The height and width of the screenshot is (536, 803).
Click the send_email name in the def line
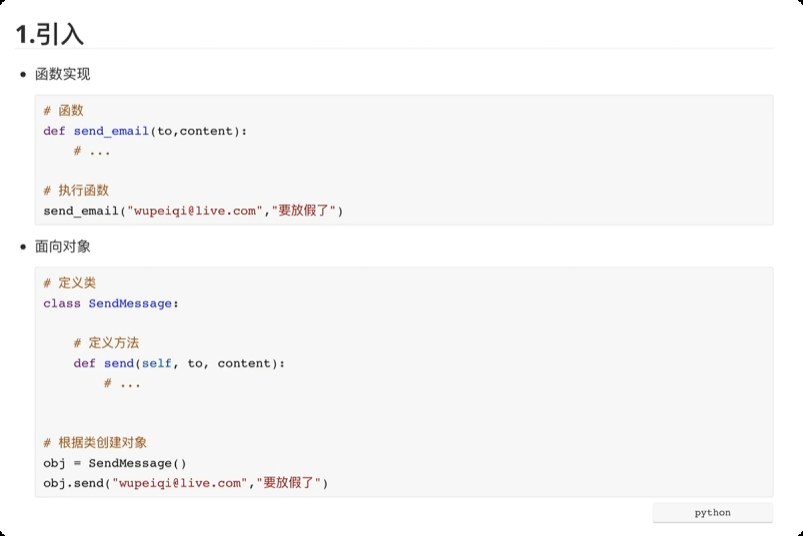point(111,131)
